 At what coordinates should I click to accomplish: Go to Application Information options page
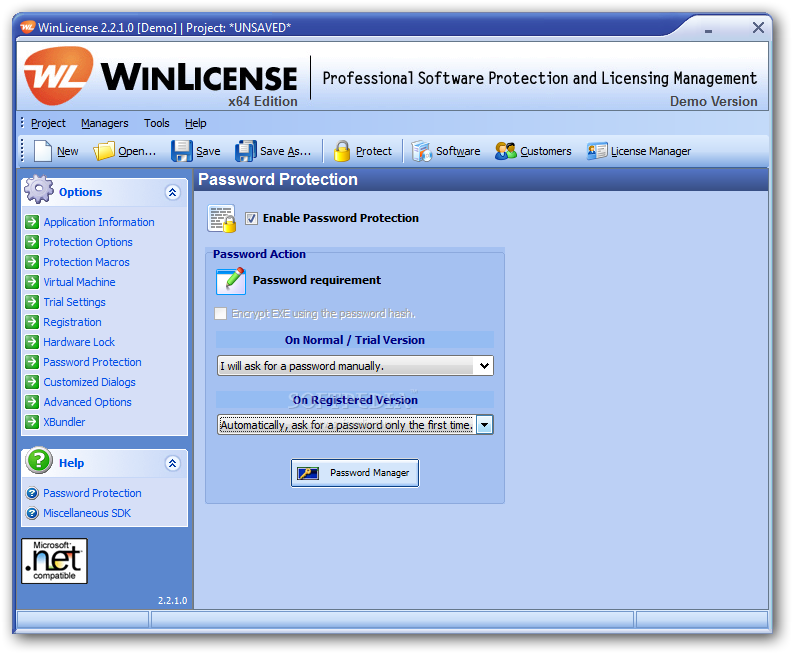click(x=99, y=222)
